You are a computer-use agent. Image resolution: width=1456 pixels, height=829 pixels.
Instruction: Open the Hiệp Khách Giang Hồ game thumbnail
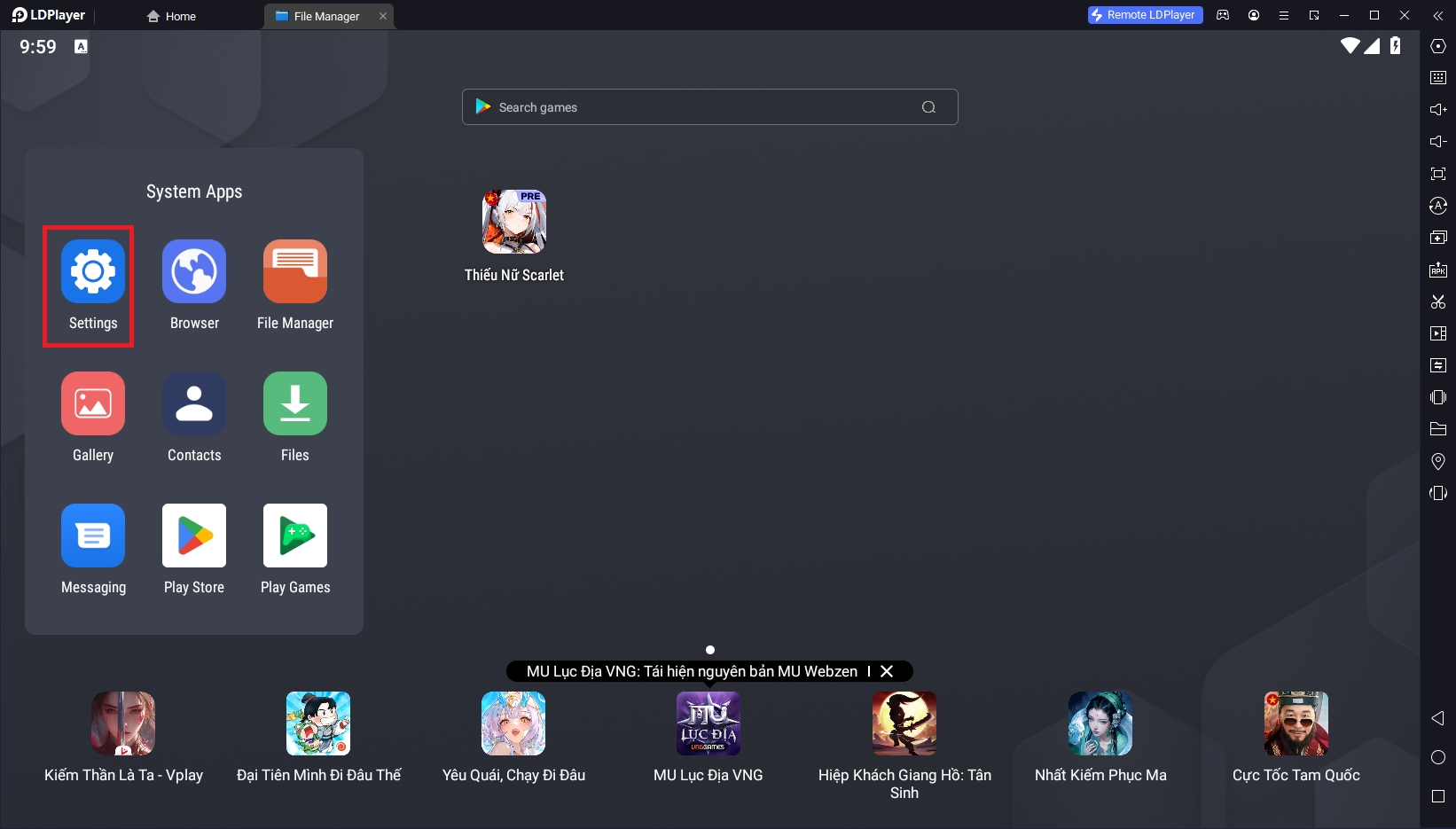(x=904, y=723)
